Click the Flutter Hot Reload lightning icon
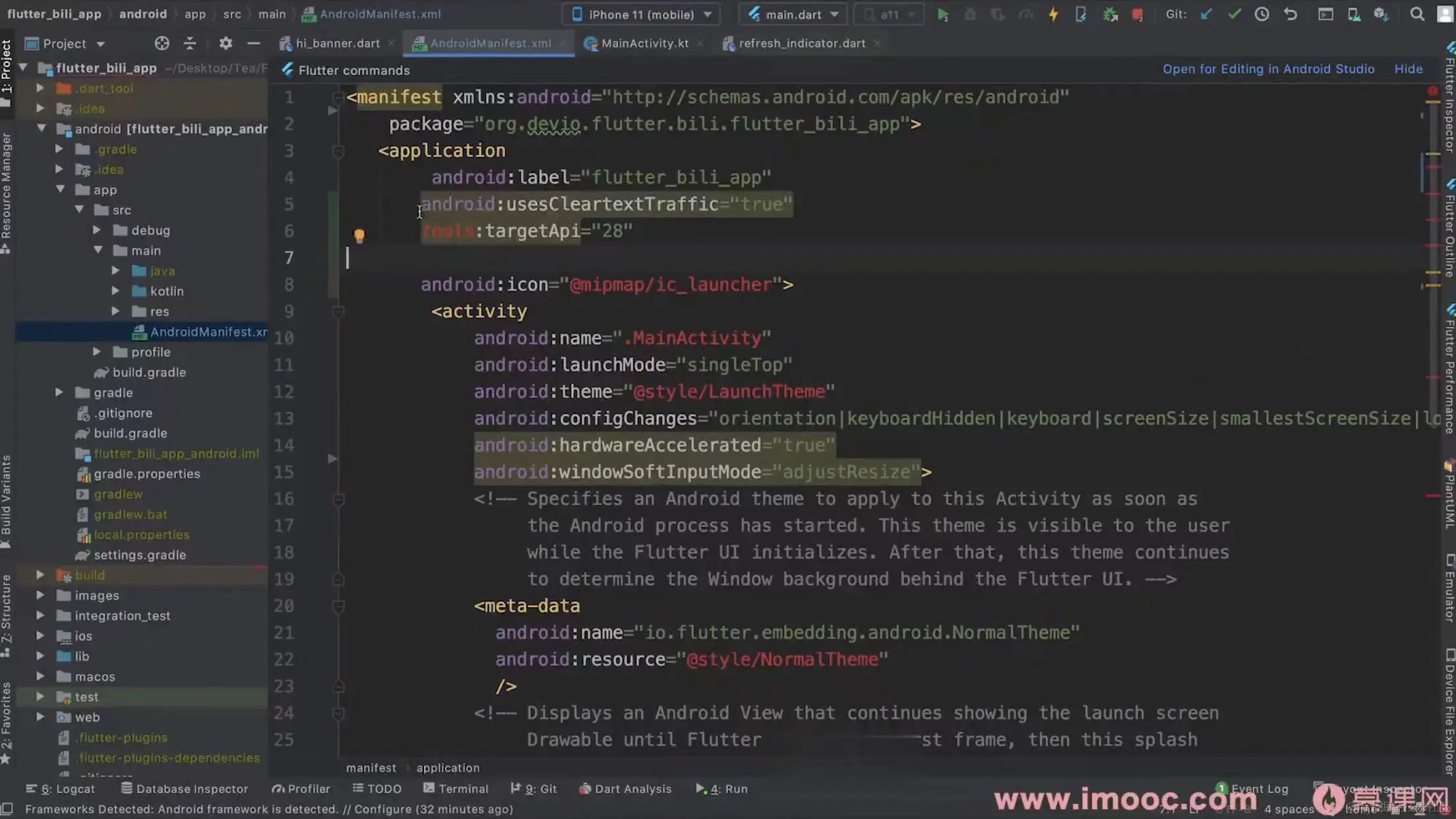 pyautogui.click(x=1053, y=15)
